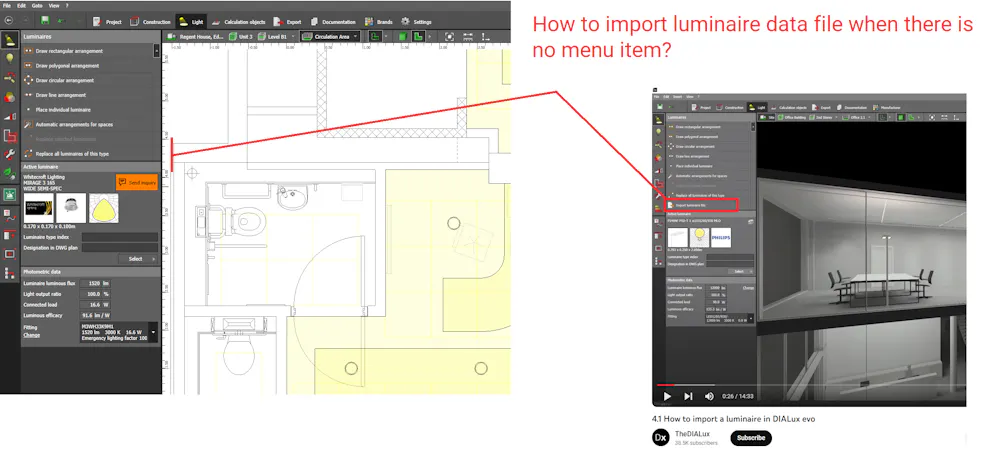Expand the Fitting dropdown arrow
The width and height of the screenshot is (1000, 464).
152,331
